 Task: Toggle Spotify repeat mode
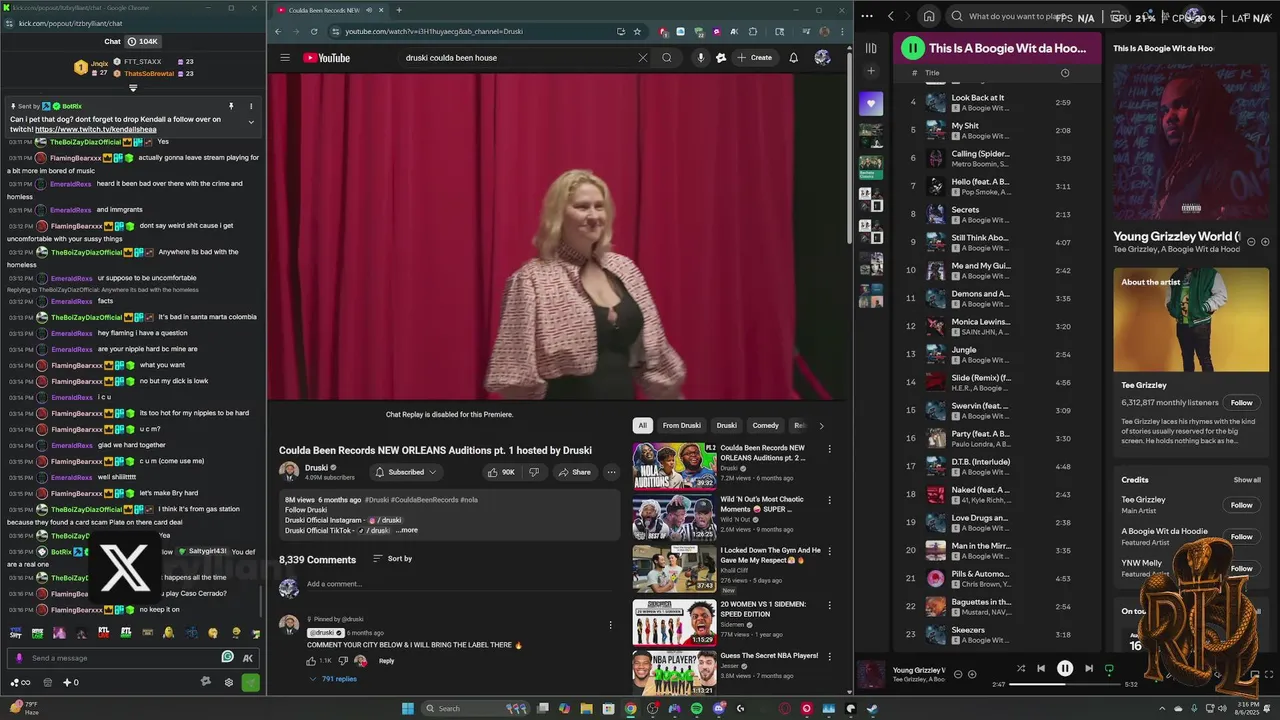click(1109, 669)
